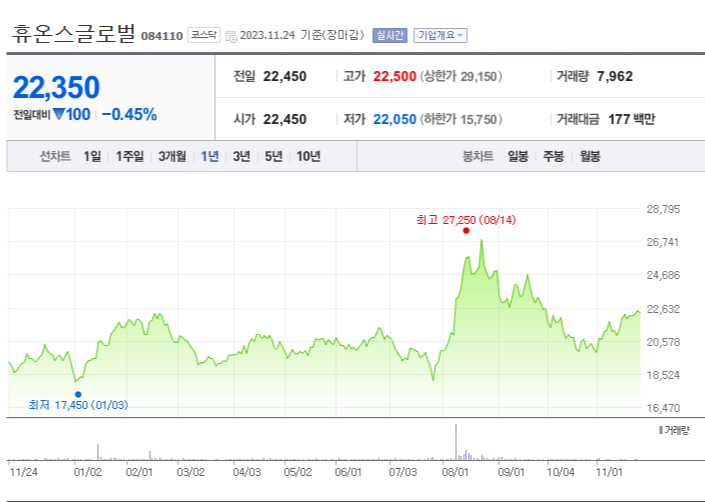Click the 거래량 legend swatch
The height and width of the screenshot is (502, 705).
[x=660, y=430]
